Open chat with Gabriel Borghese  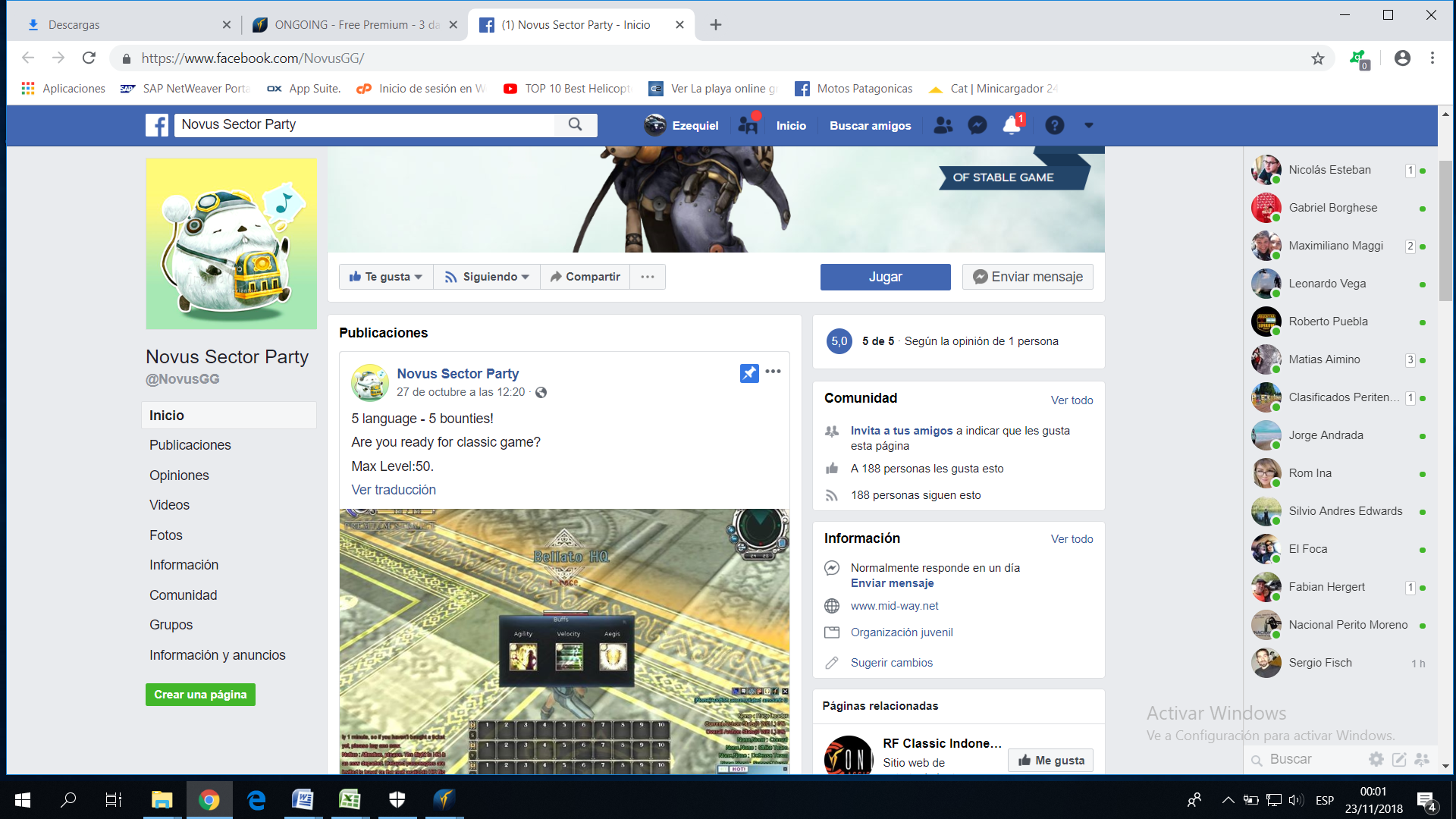point(1341,208)
